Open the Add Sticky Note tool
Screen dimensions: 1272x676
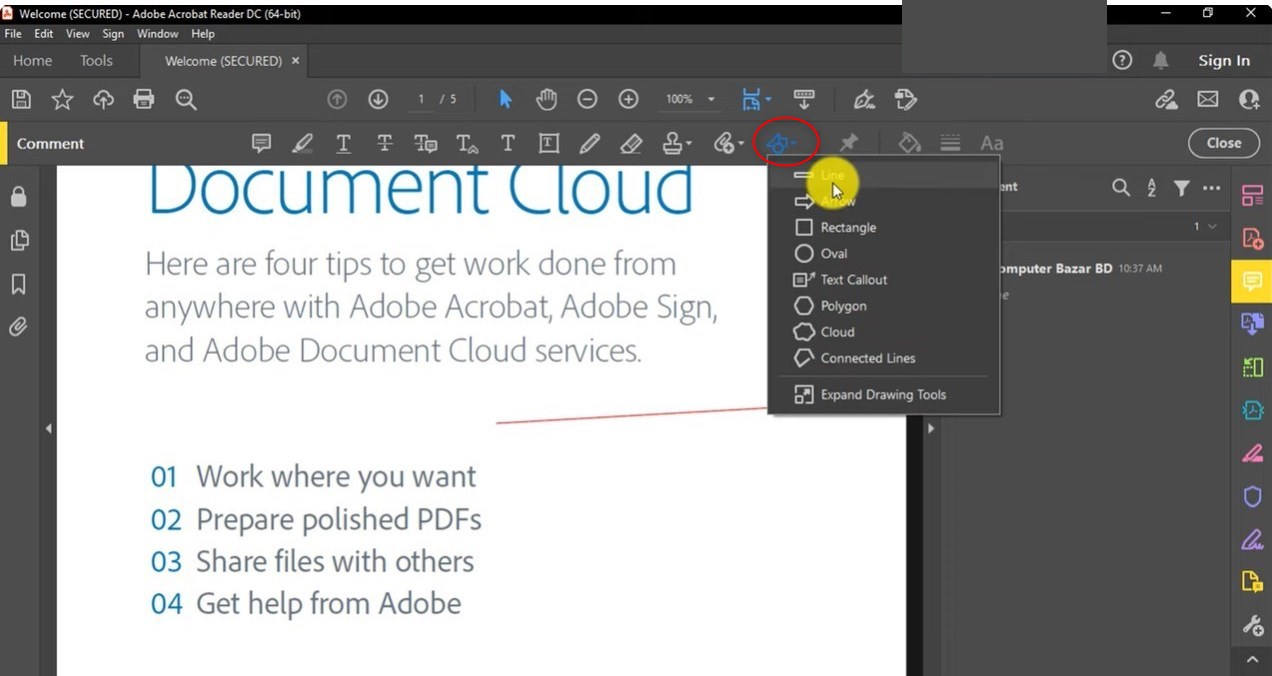[261, 143]
